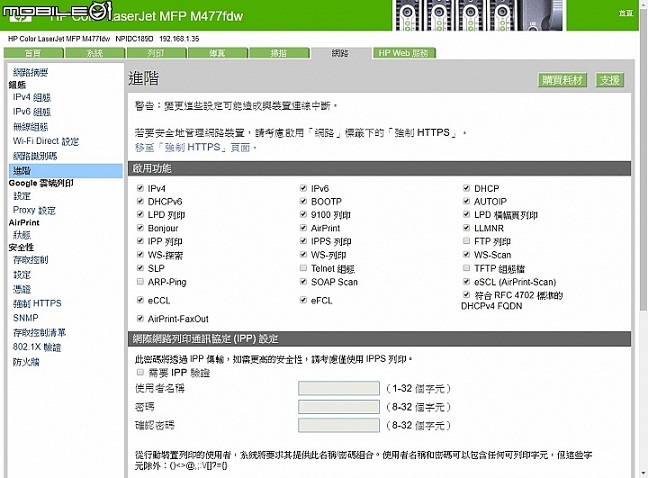This screenshot has width=648, height=478.
Task: Open 網路摘要 in the sidebar
Action: (31, 73)
